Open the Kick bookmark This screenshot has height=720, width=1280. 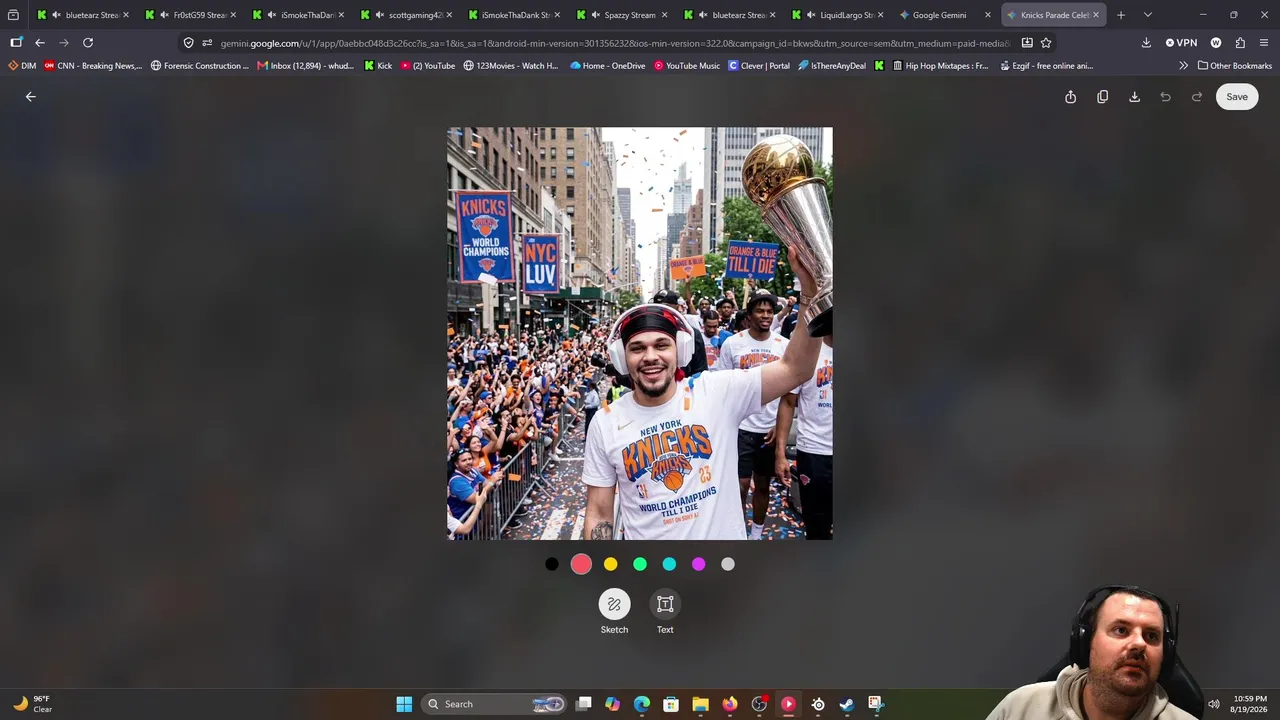point(378,66)
